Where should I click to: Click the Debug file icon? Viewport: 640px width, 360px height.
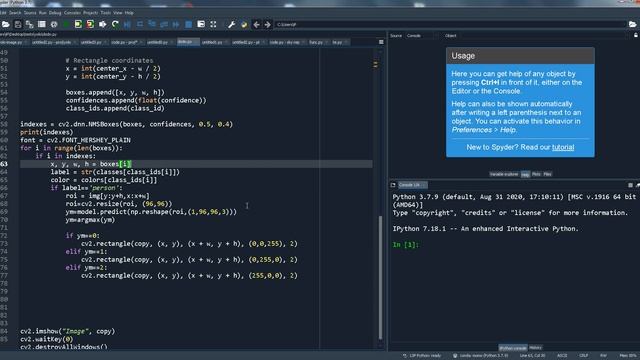[x=127, y=24]
